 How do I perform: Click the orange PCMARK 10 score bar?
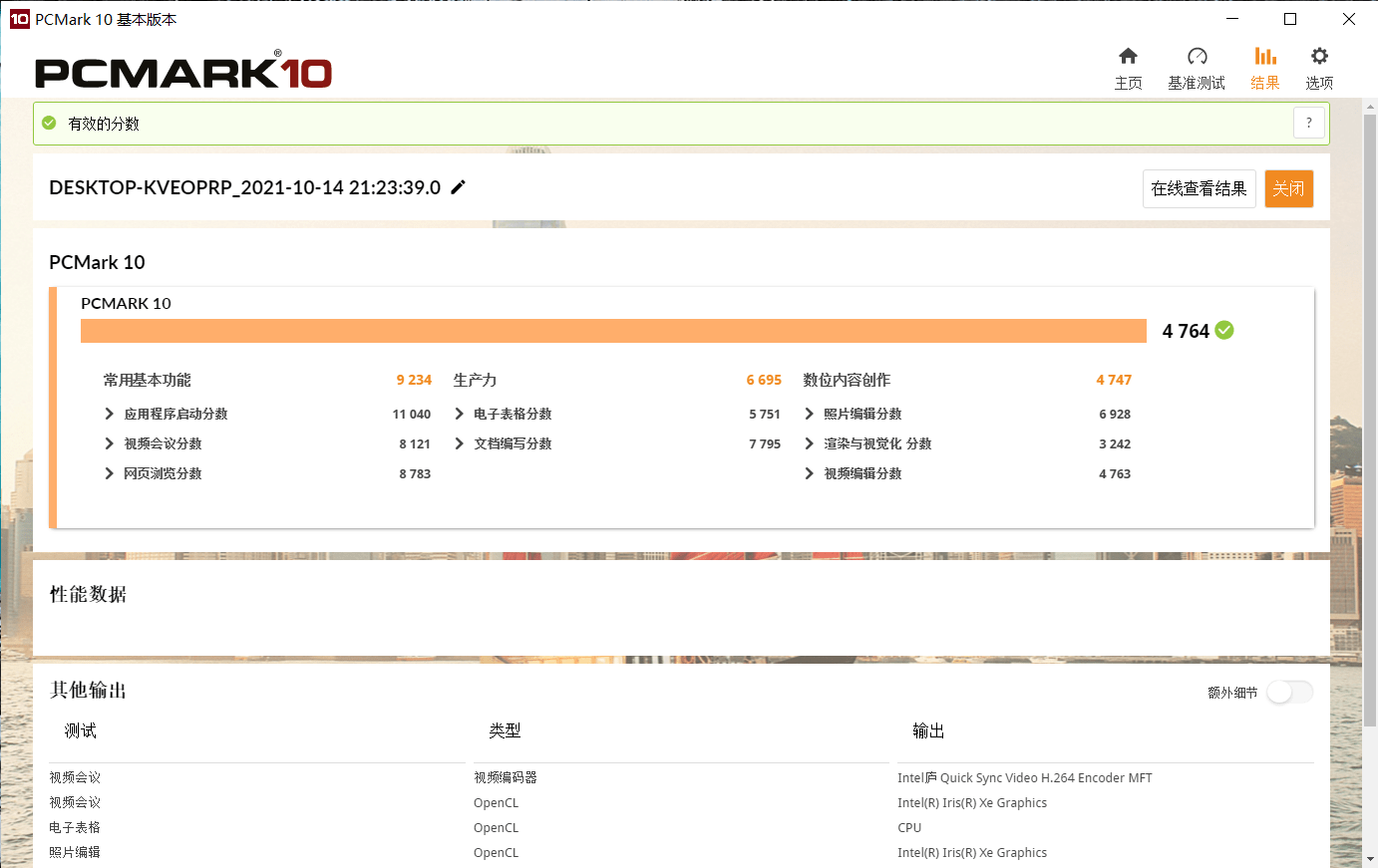click(613, 331)
